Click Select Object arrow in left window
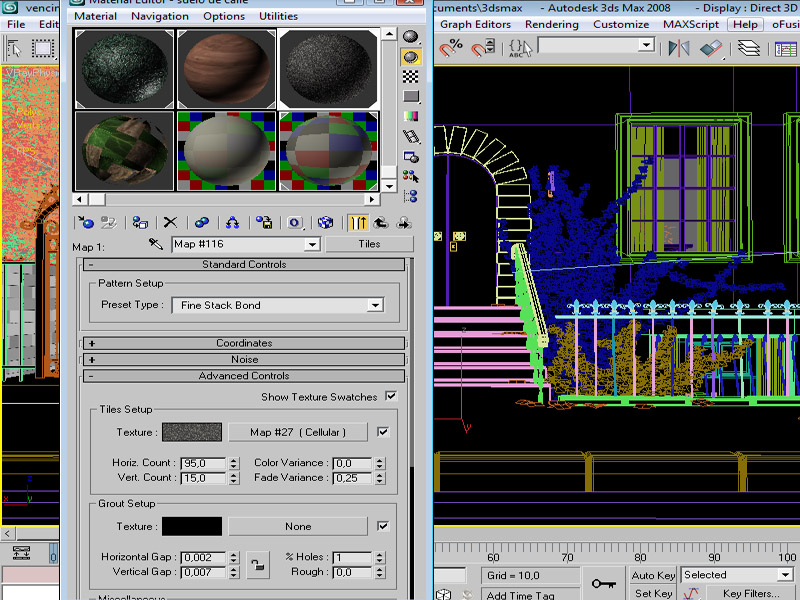Viewport: 800px width, 600px height. point(14,49)
